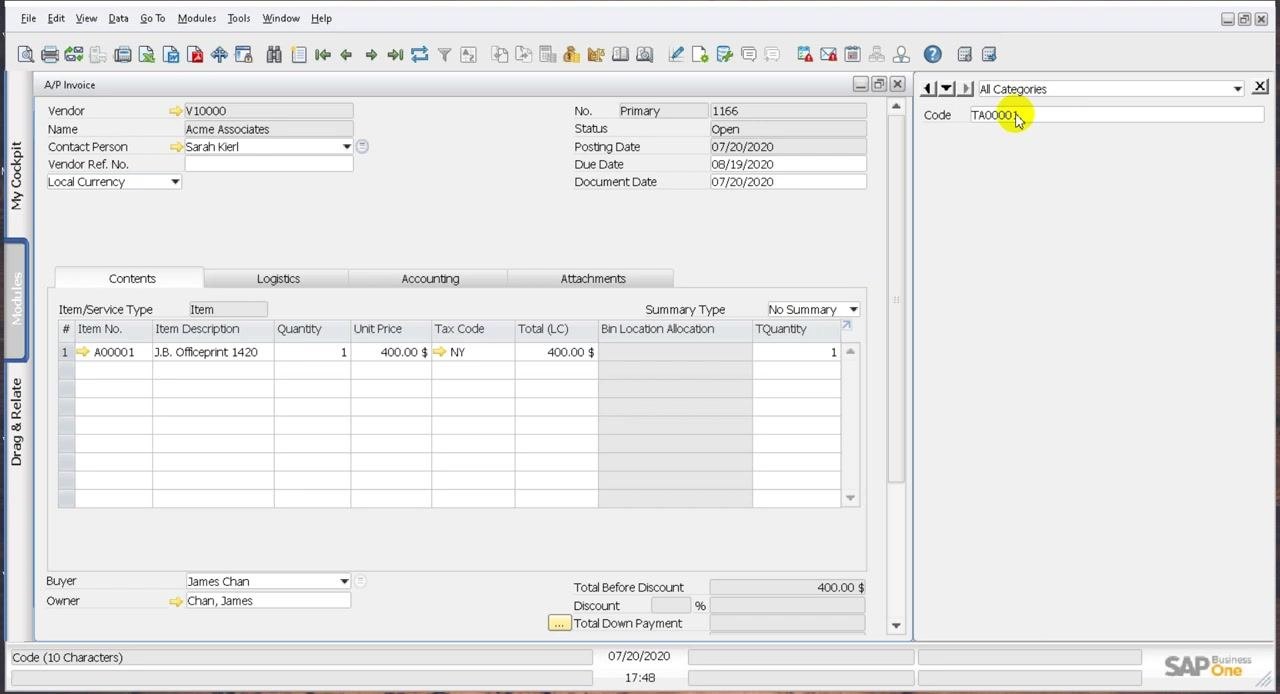Click the invoice window scroll down arrow

pos(896,626)
